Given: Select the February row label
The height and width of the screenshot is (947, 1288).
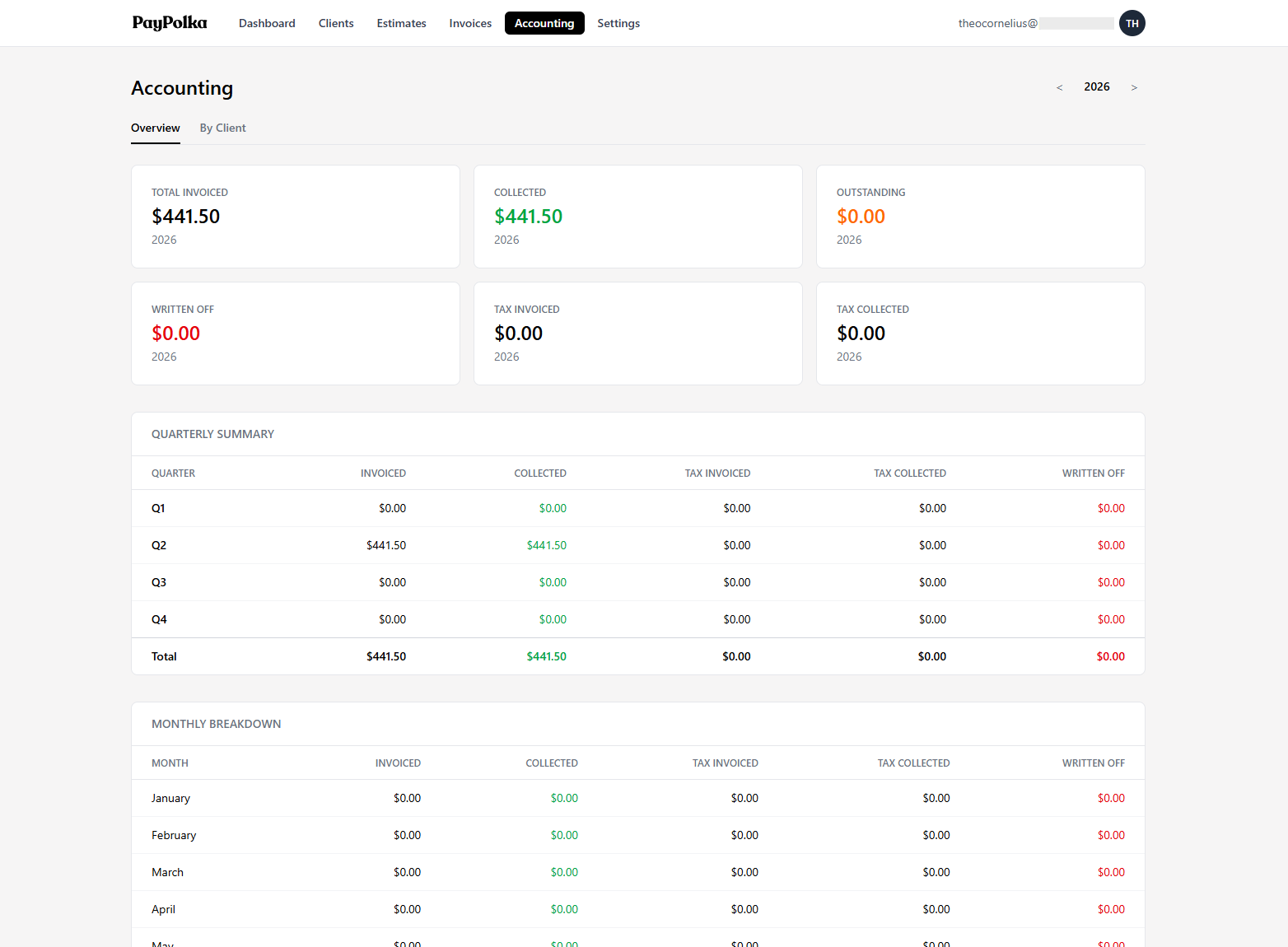Looking at the screenshot, I should [174, 835].
